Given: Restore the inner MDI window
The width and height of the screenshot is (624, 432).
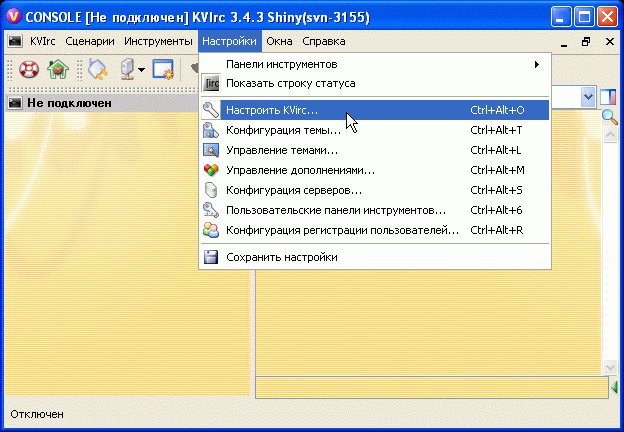Looking at the screenshot, I should pos(586,41).
